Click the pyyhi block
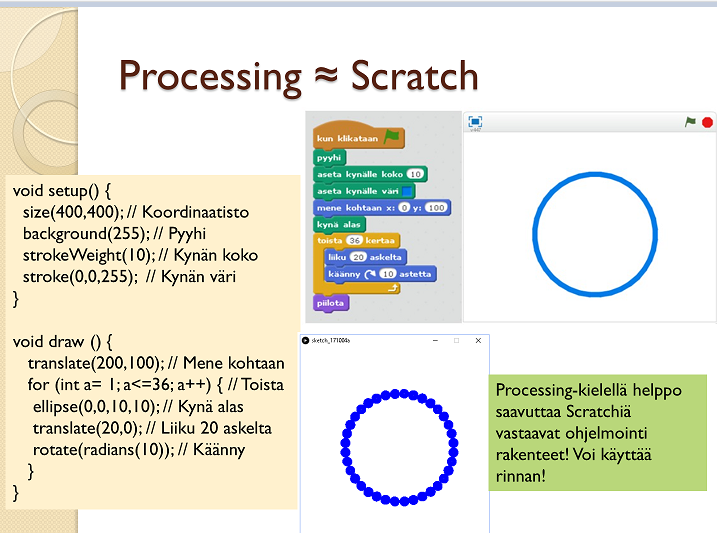The image size is (718, 533). [327, 157]
